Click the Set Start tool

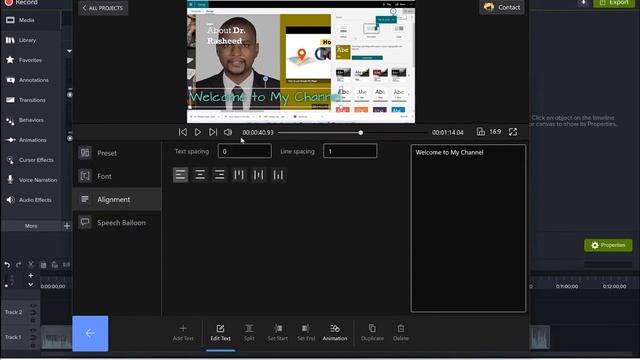(x=278, y=333)
